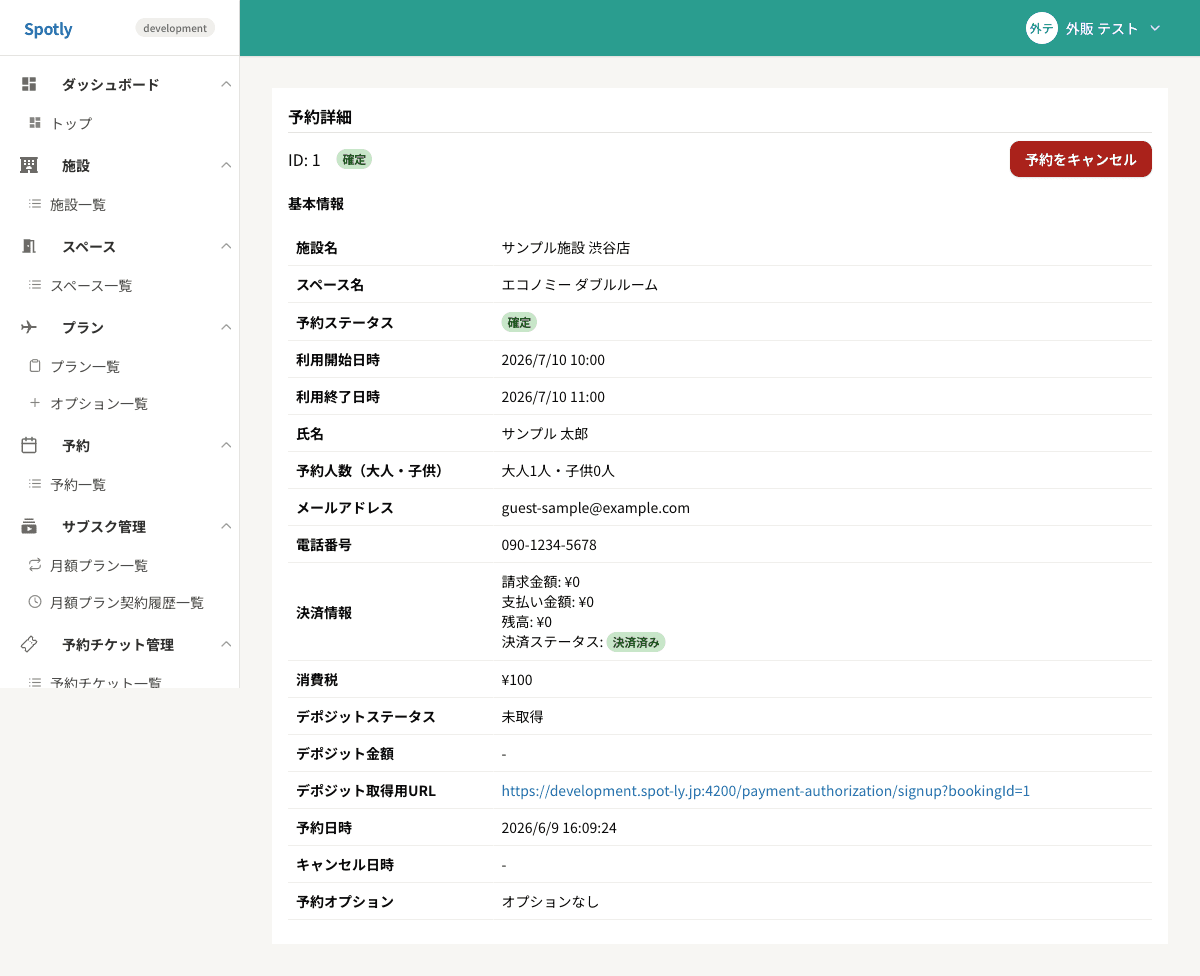Click the repeat icon beside 月額プラン一覧
The image size is (1200, 976).
coord(35,565)
